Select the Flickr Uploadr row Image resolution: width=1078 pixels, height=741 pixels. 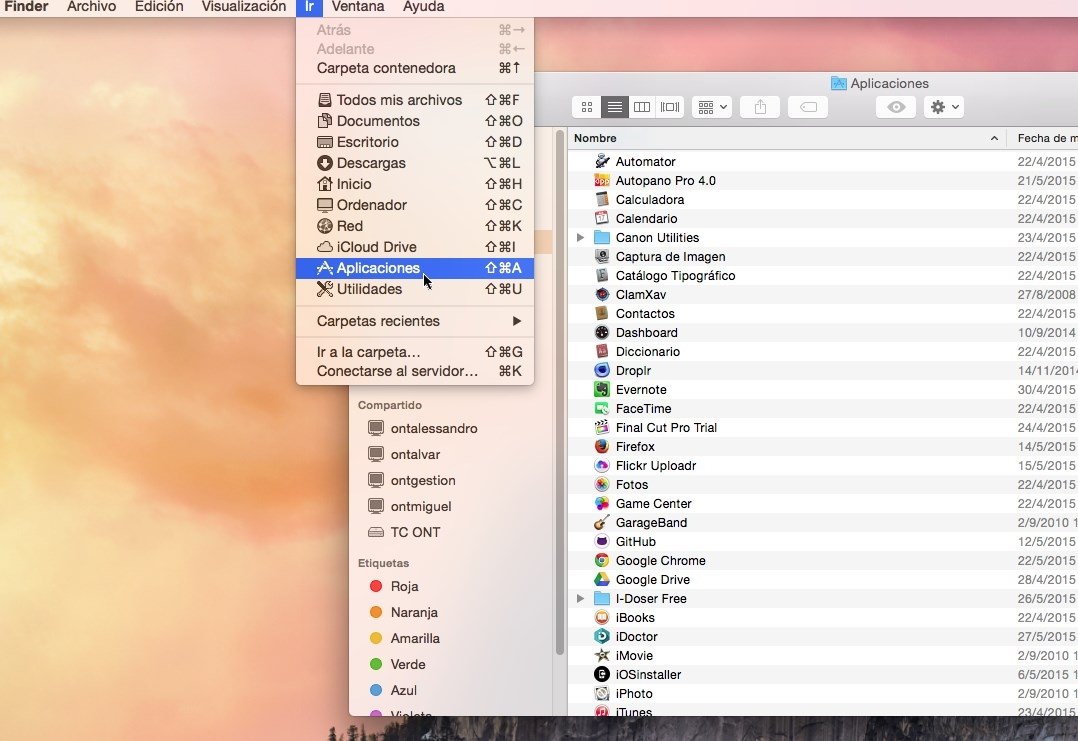823,465
